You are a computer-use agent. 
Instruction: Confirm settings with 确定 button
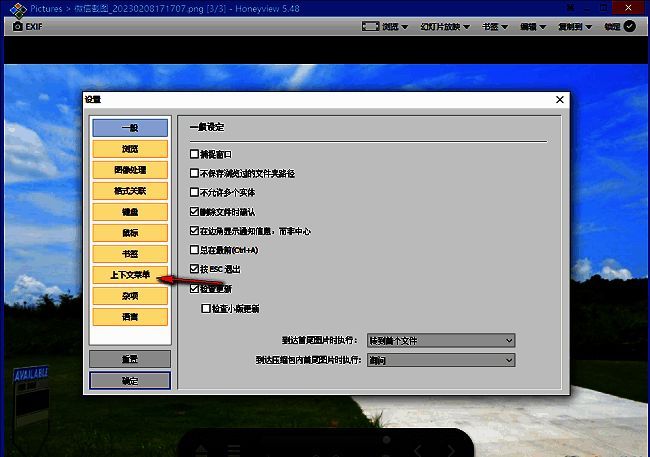point(130,380)
